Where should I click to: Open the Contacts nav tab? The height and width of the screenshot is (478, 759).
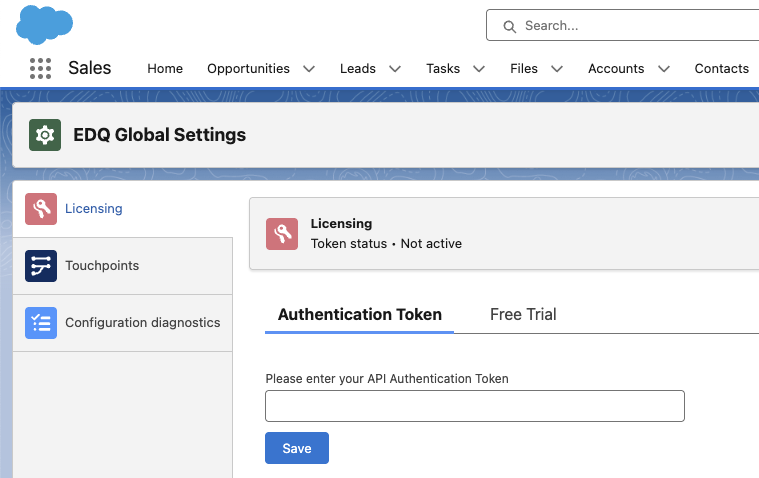pos(722,69)
